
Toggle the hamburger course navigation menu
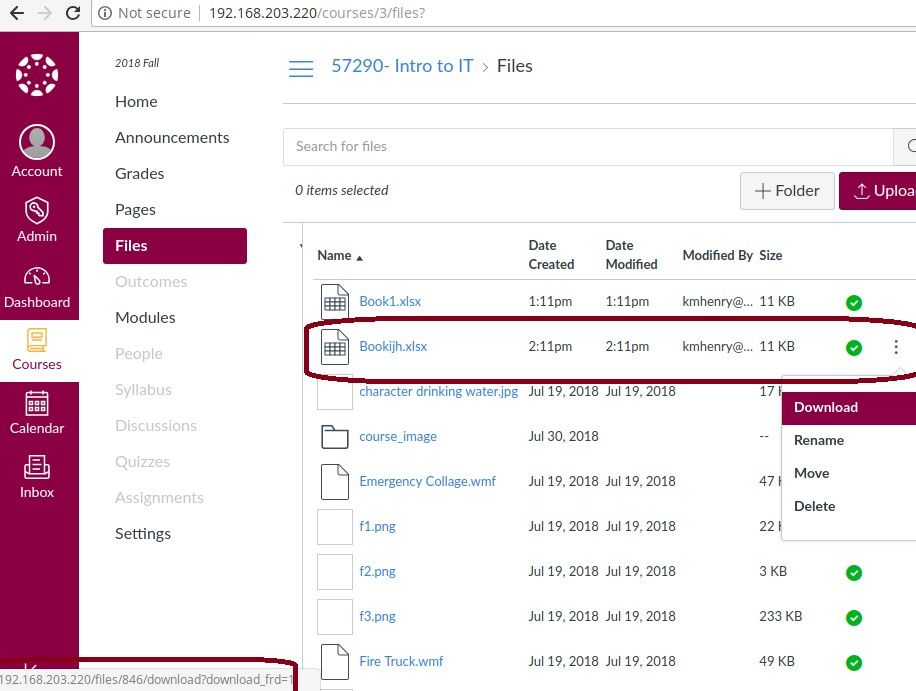301,68
